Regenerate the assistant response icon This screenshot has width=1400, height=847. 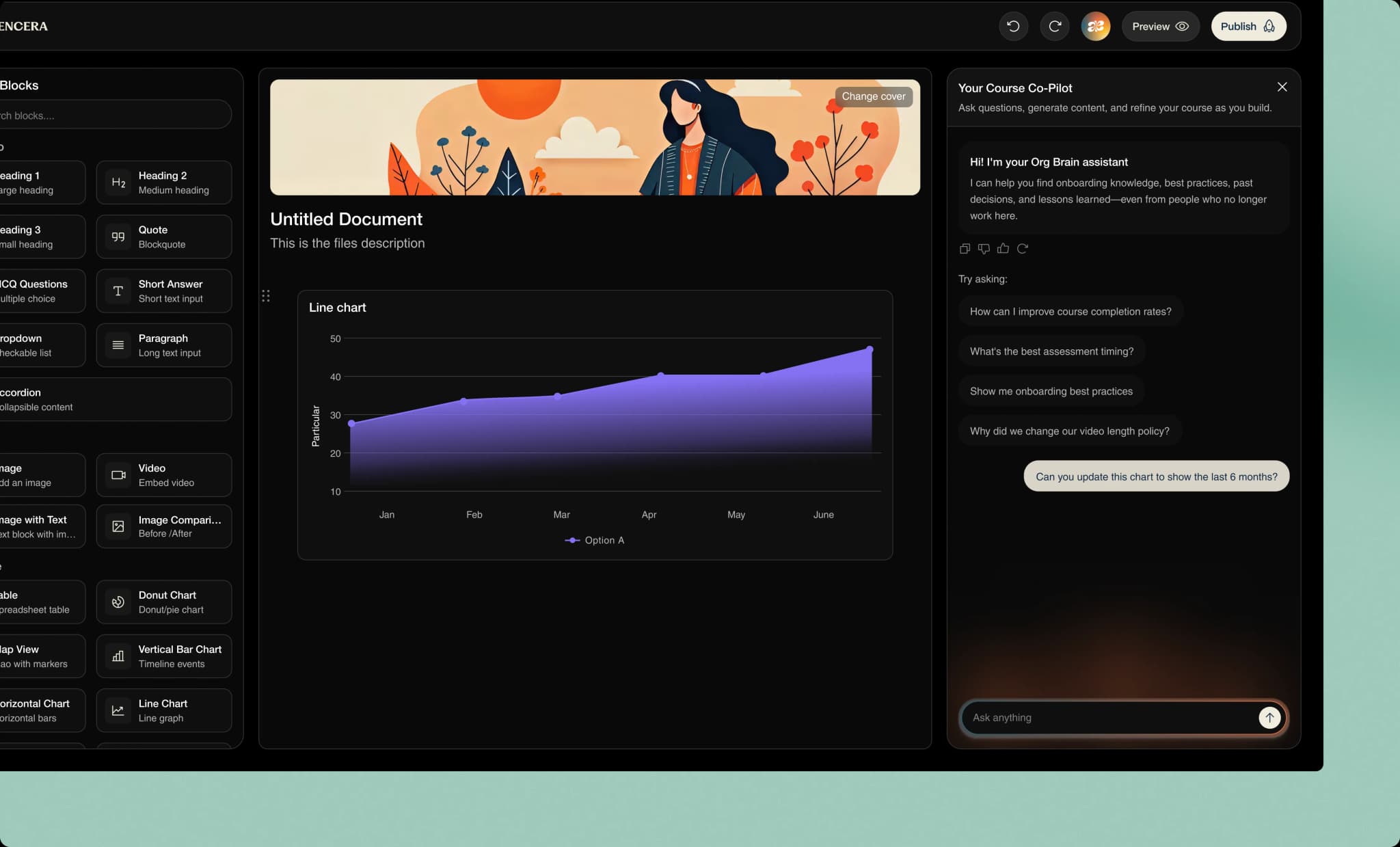point(1023,249)
